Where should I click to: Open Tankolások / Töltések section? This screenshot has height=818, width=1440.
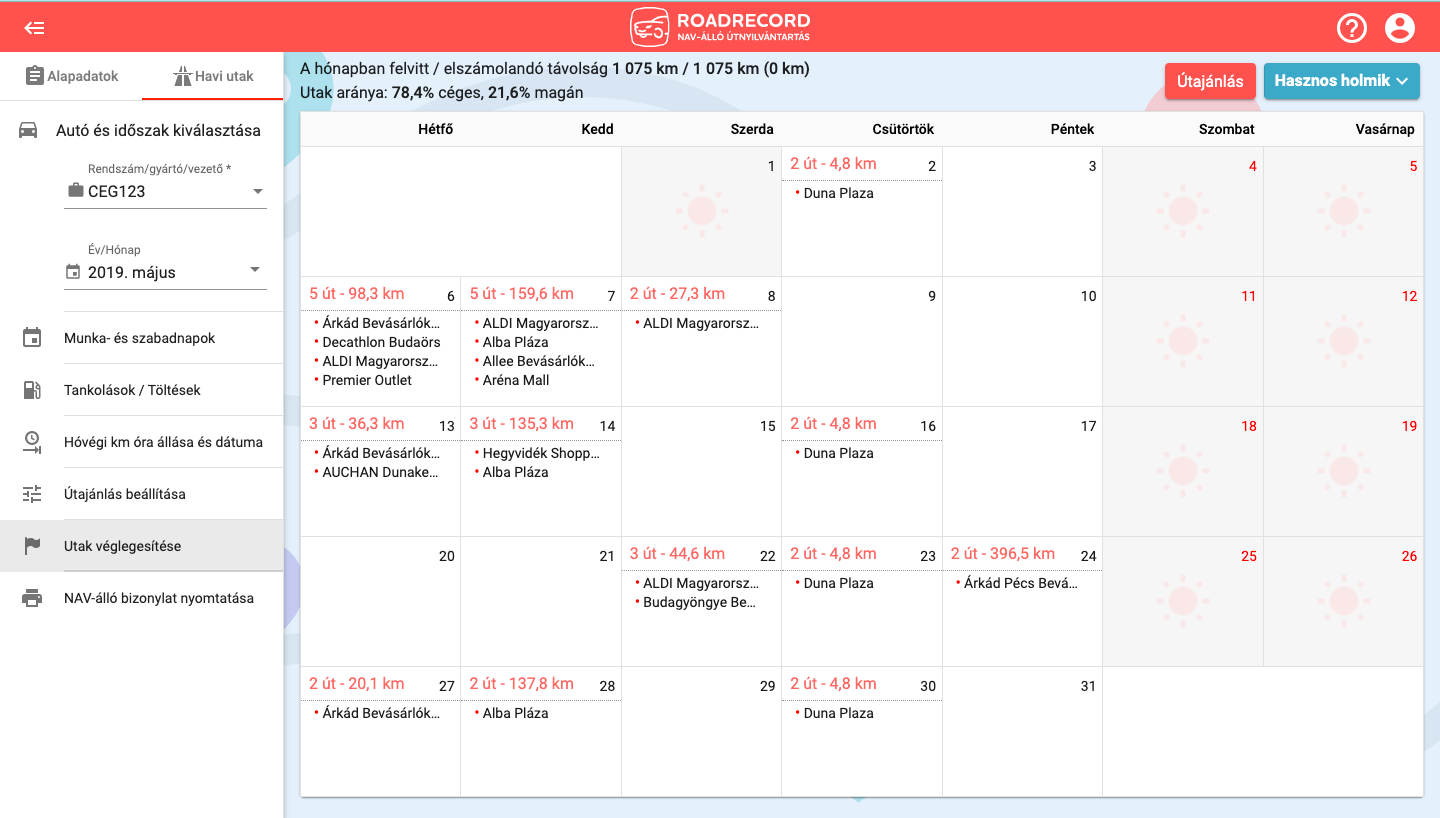click(142, 390)
